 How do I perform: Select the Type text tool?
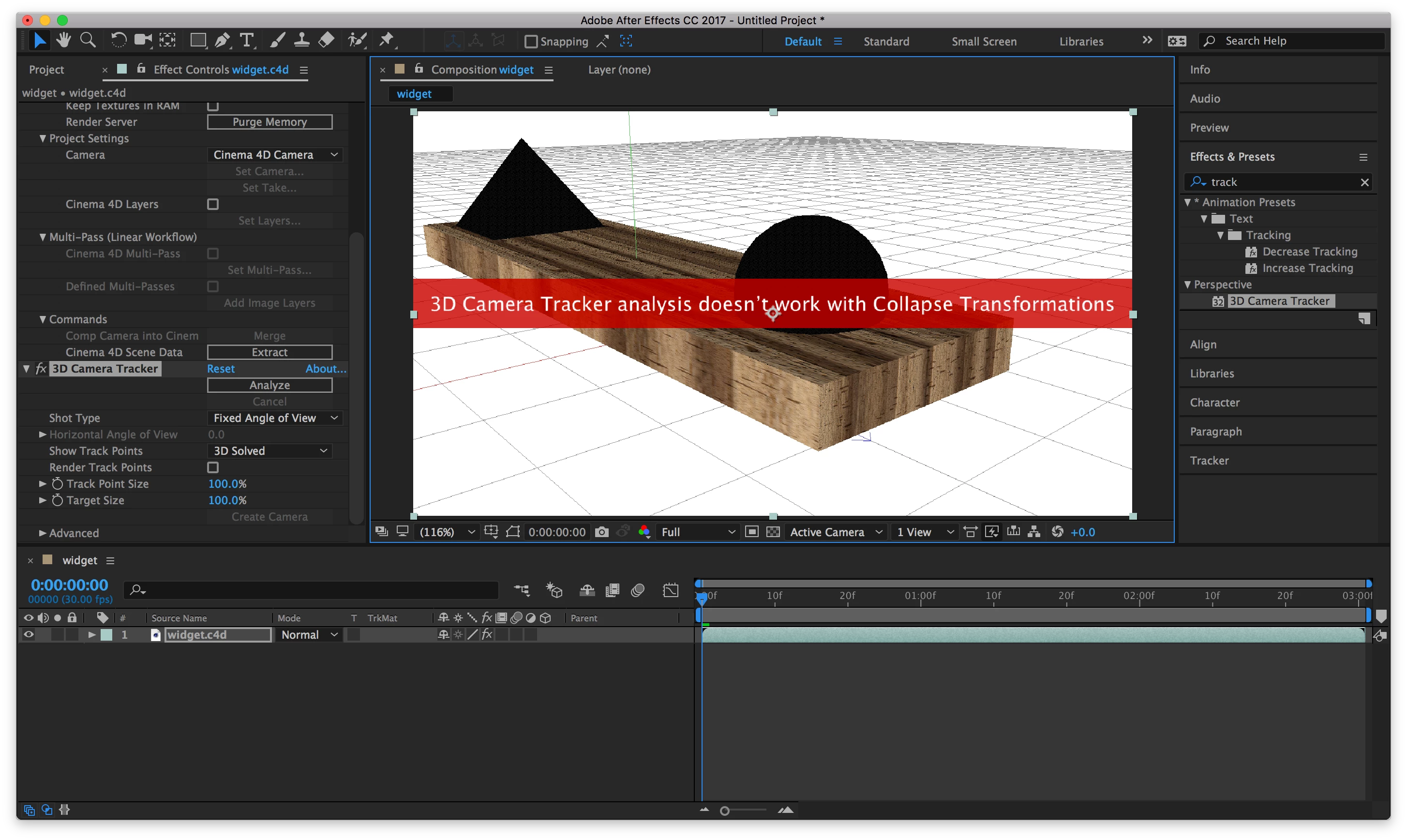point(247,40)
